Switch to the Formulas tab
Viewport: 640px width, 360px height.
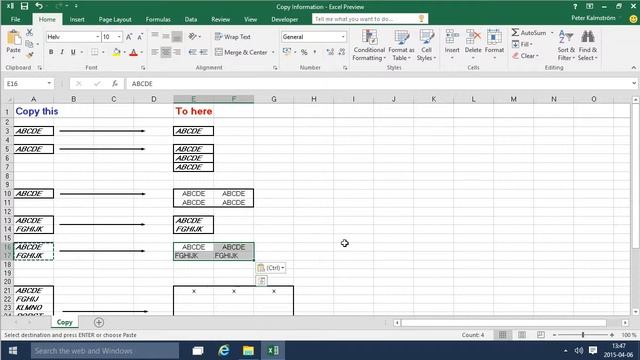point(158,19)
